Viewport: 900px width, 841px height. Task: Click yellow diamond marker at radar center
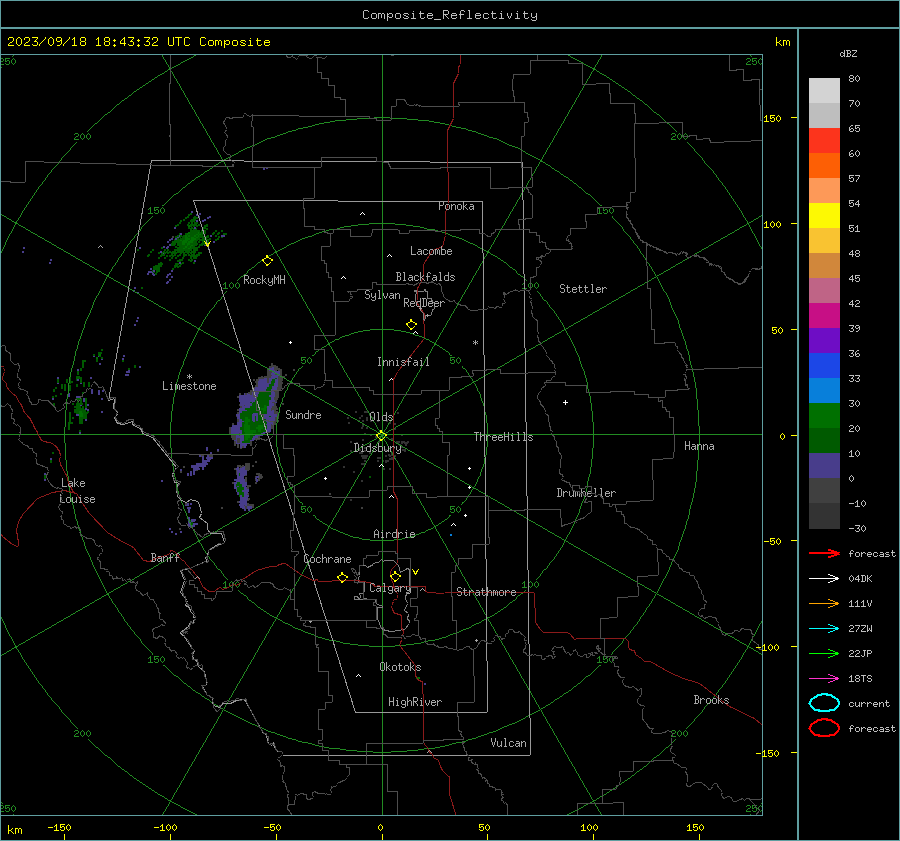(x=381, y=436)
